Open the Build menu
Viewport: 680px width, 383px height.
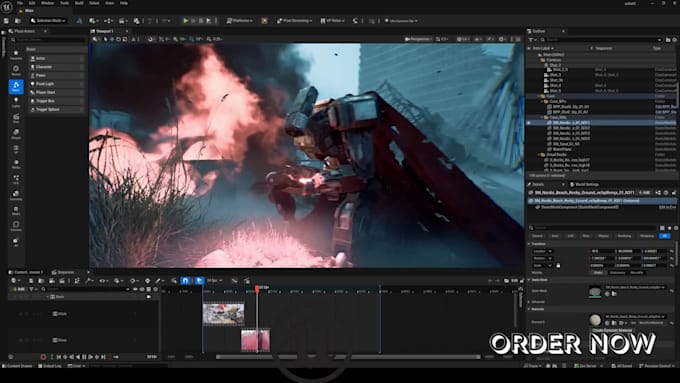coord(79,3)
